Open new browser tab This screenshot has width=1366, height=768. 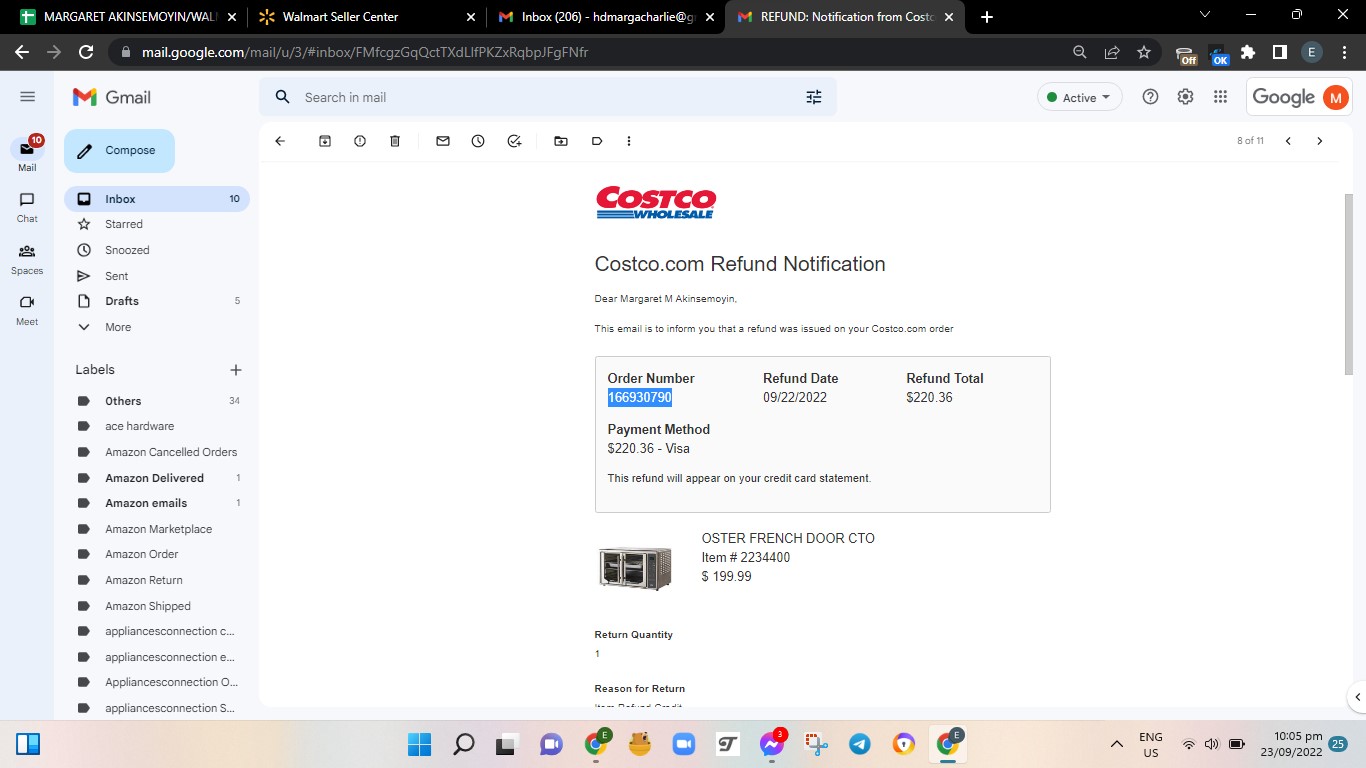[x=987, y=17]
